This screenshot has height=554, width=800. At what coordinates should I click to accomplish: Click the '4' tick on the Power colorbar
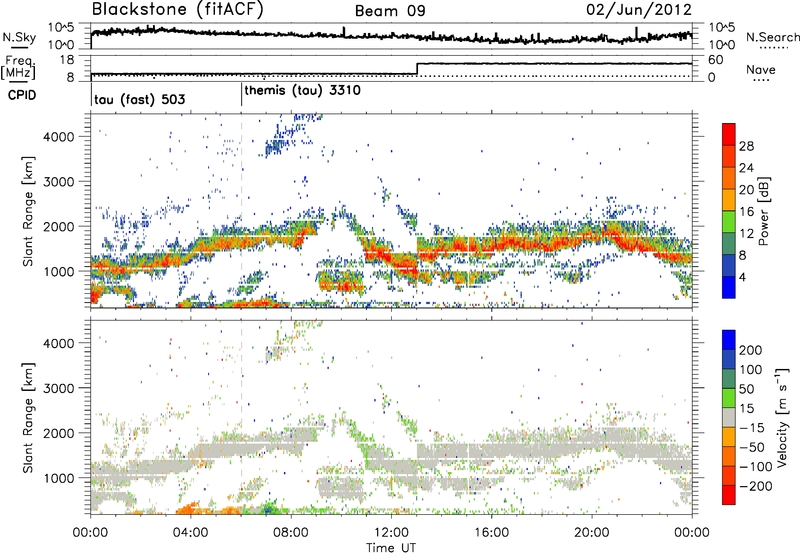click(742, 277)
